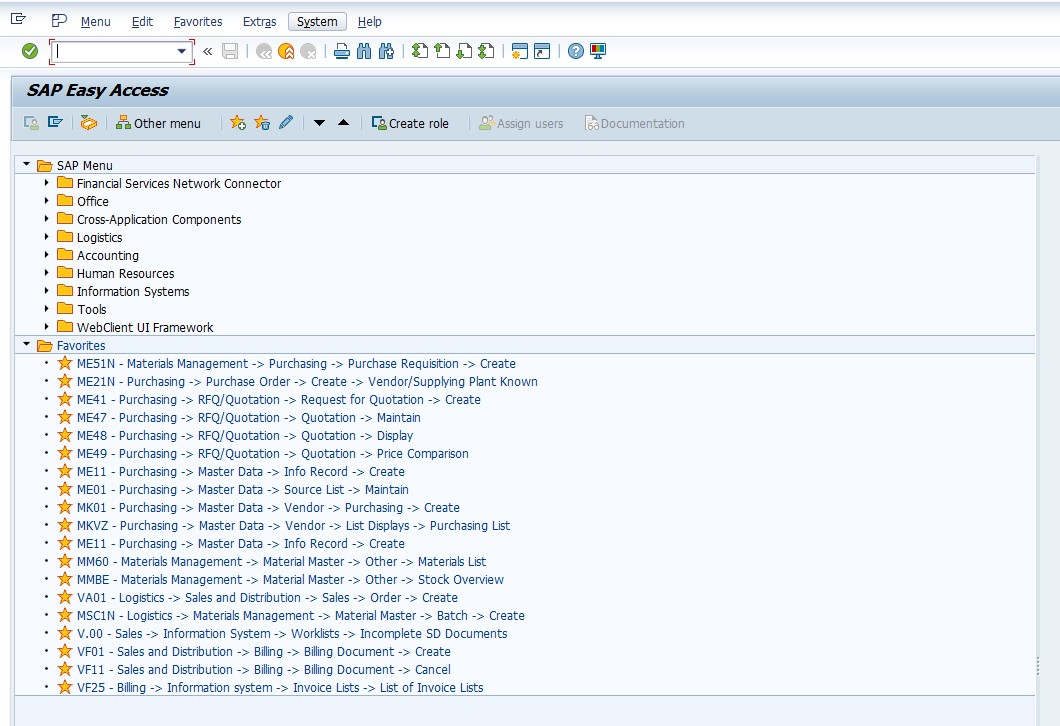The width and height of the screenshot is (1060, 726).
Task: Select the ME01 Source List Maintain favorite
Action: [243, 489]
